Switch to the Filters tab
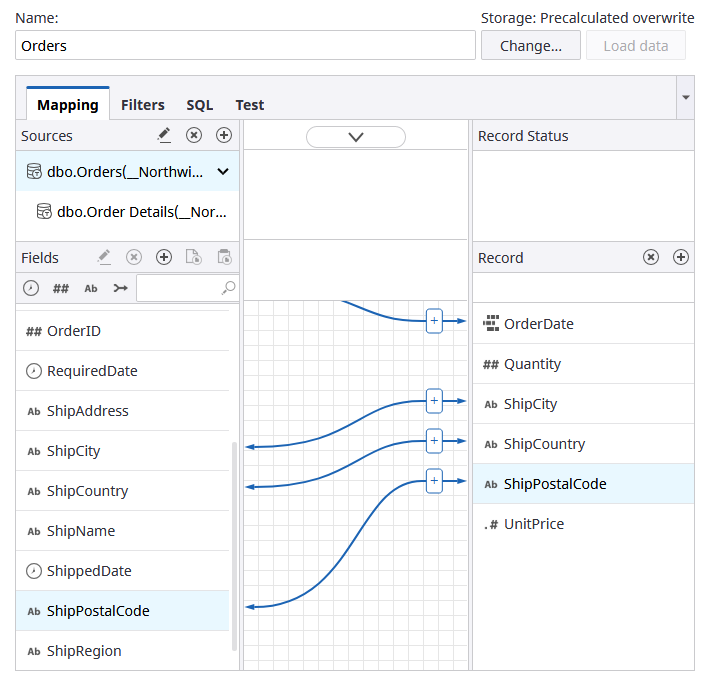 (x=143, y=104)
